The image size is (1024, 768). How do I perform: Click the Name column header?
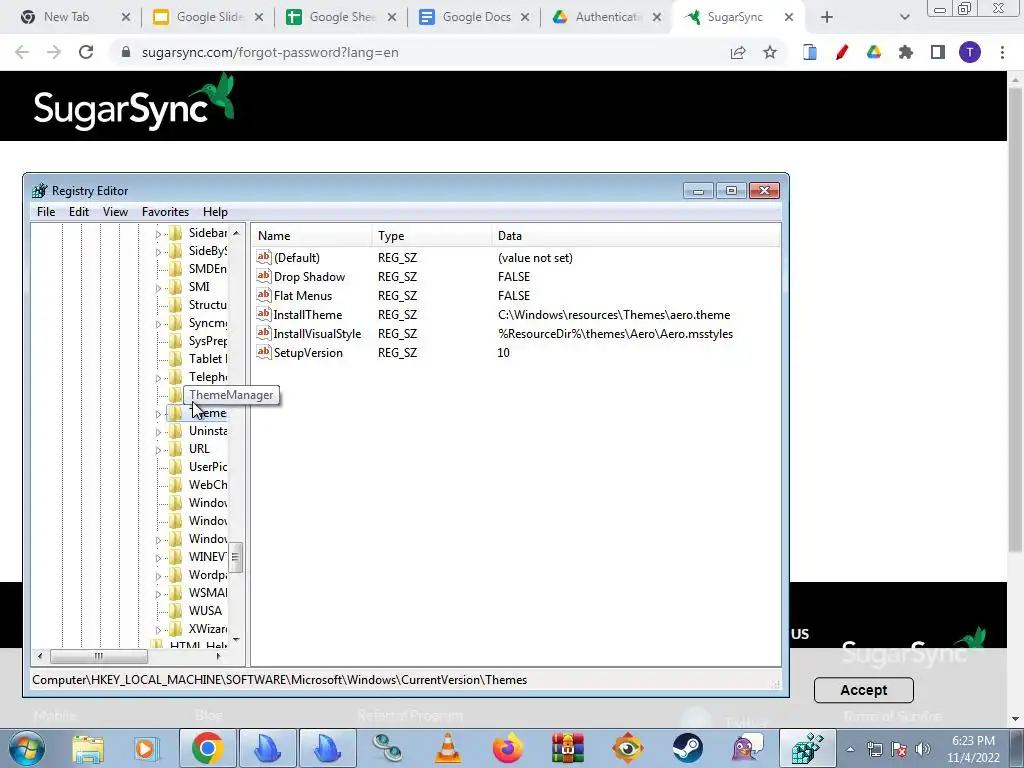pos(312,236)
